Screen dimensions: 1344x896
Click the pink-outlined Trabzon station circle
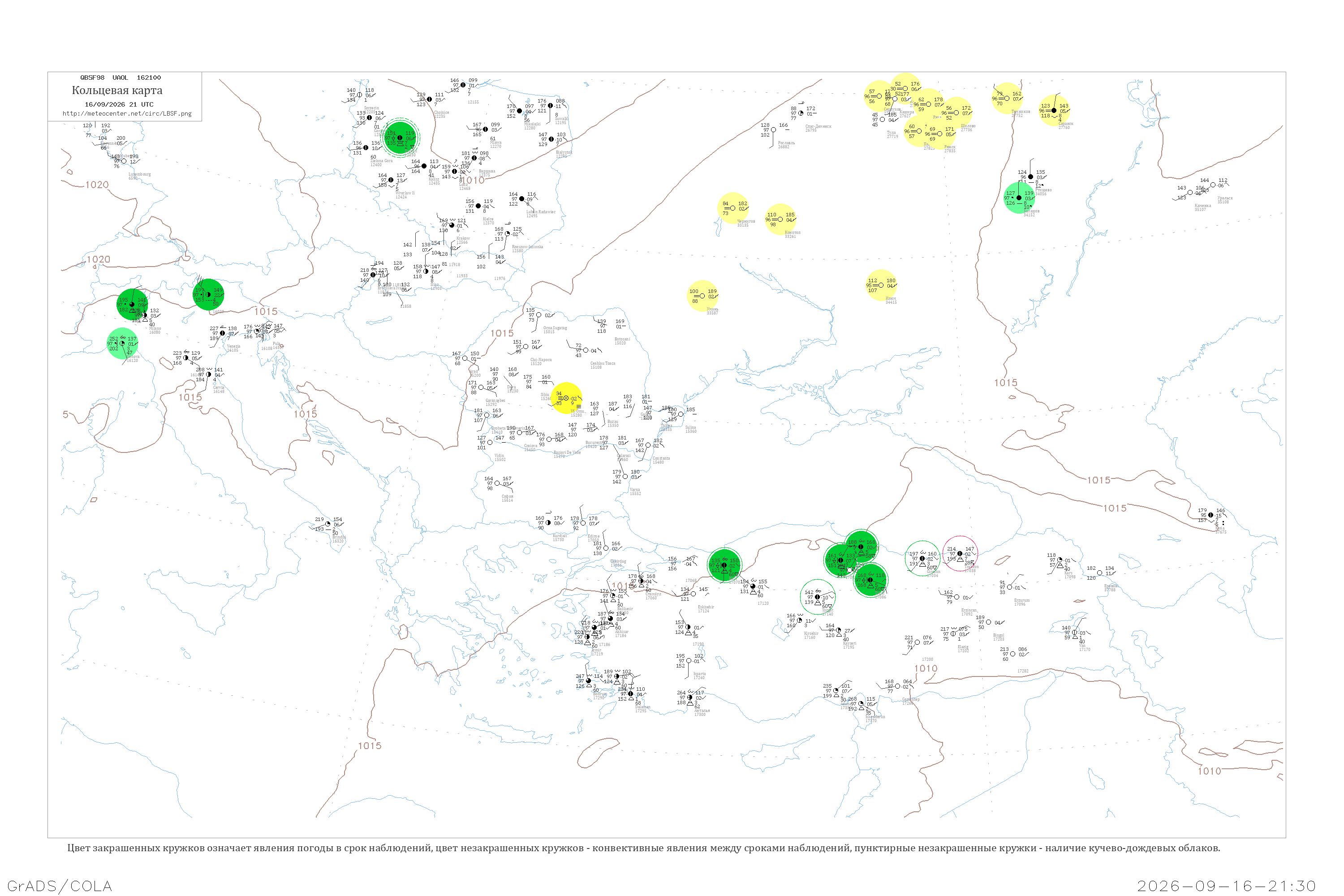(960, 553)
